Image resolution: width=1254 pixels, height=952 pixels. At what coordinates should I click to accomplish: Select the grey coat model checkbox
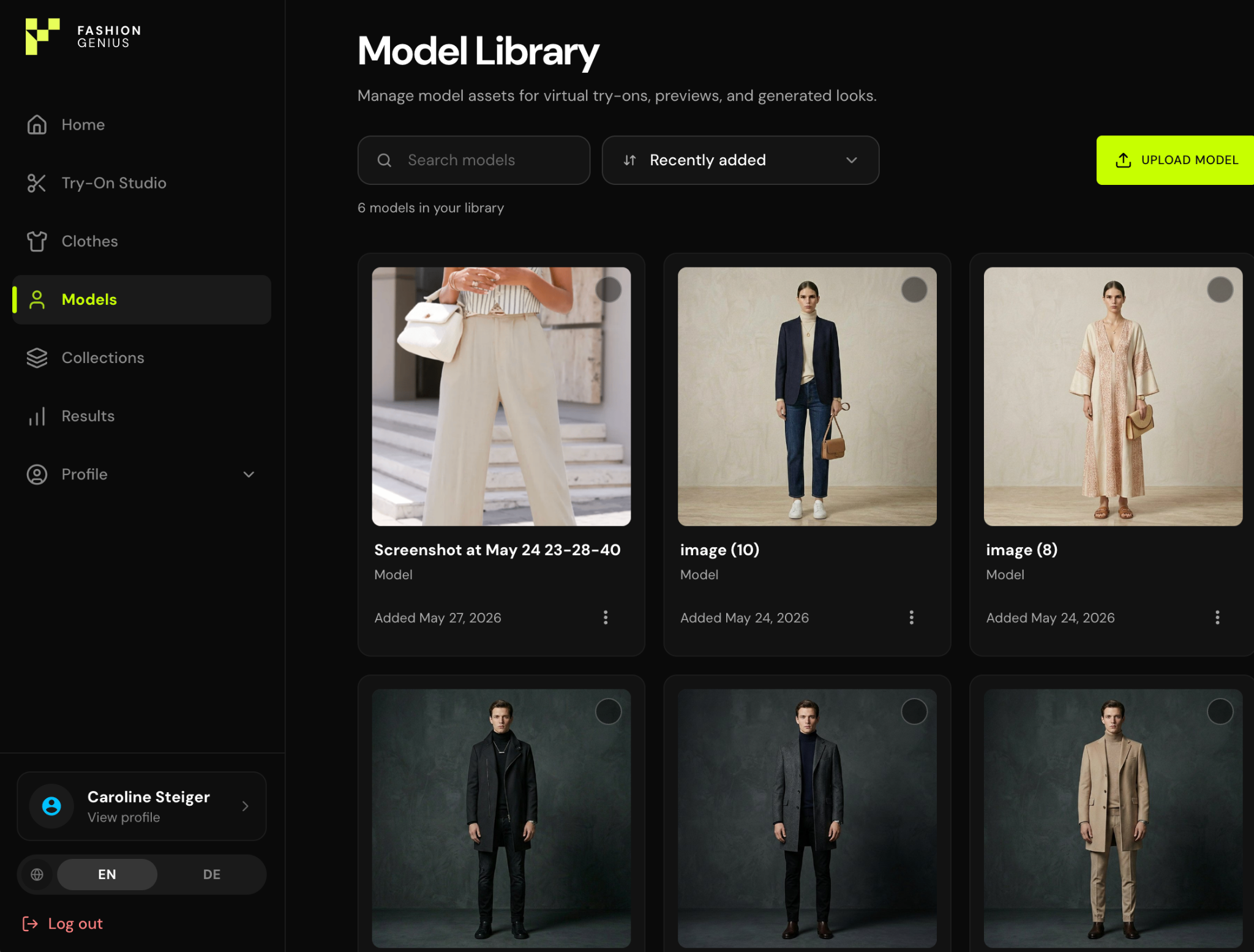pyautogui.click(x=914, y=712)
